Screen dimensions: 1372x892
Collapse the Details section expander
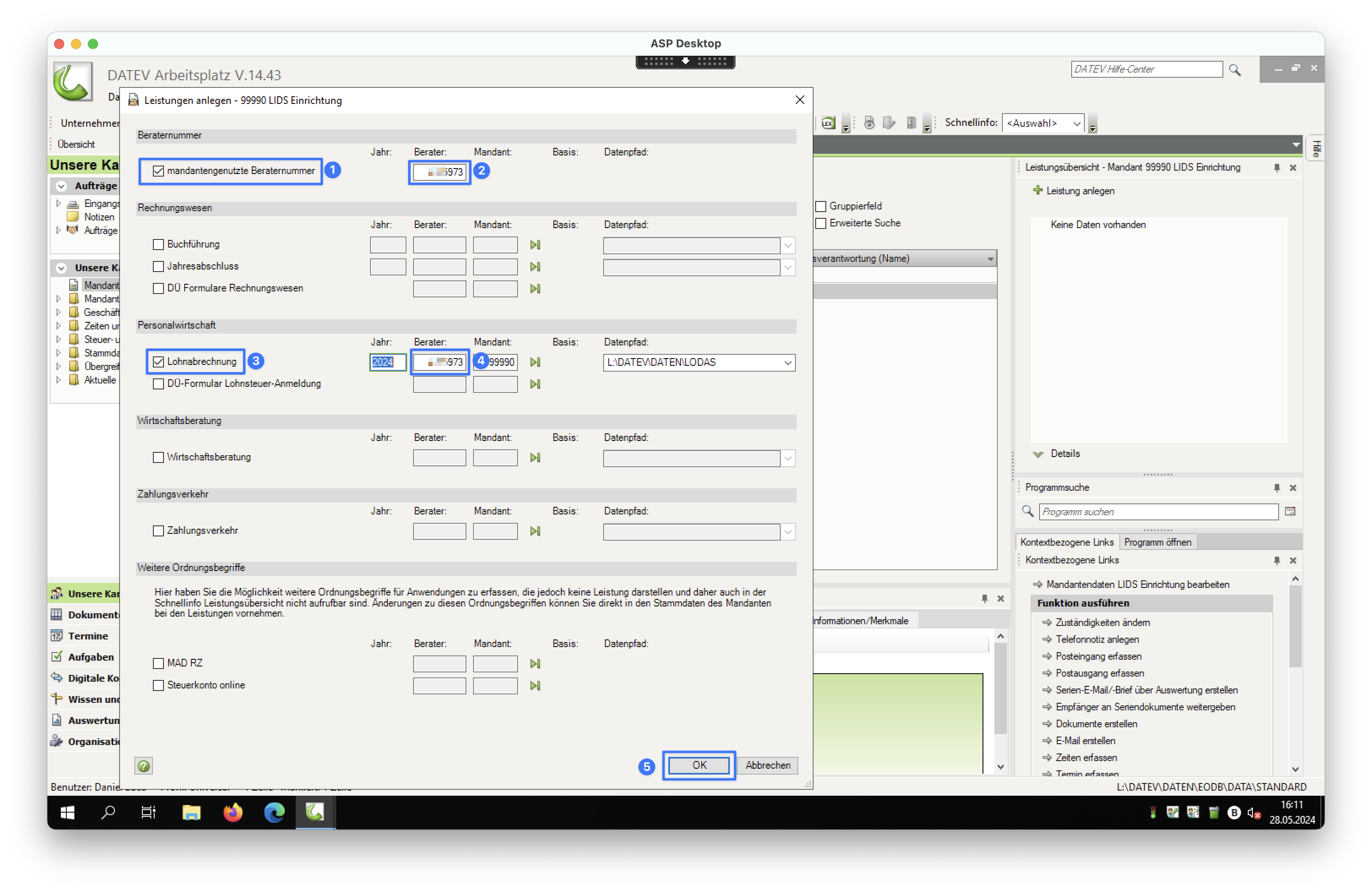tap(1037, 454)
